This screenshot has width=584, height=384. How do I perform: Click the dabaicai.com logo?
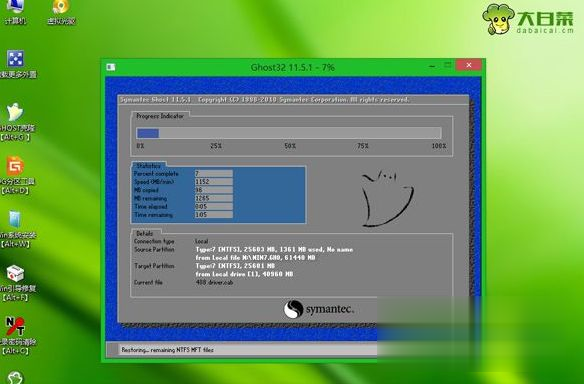(x=528, y=19)
